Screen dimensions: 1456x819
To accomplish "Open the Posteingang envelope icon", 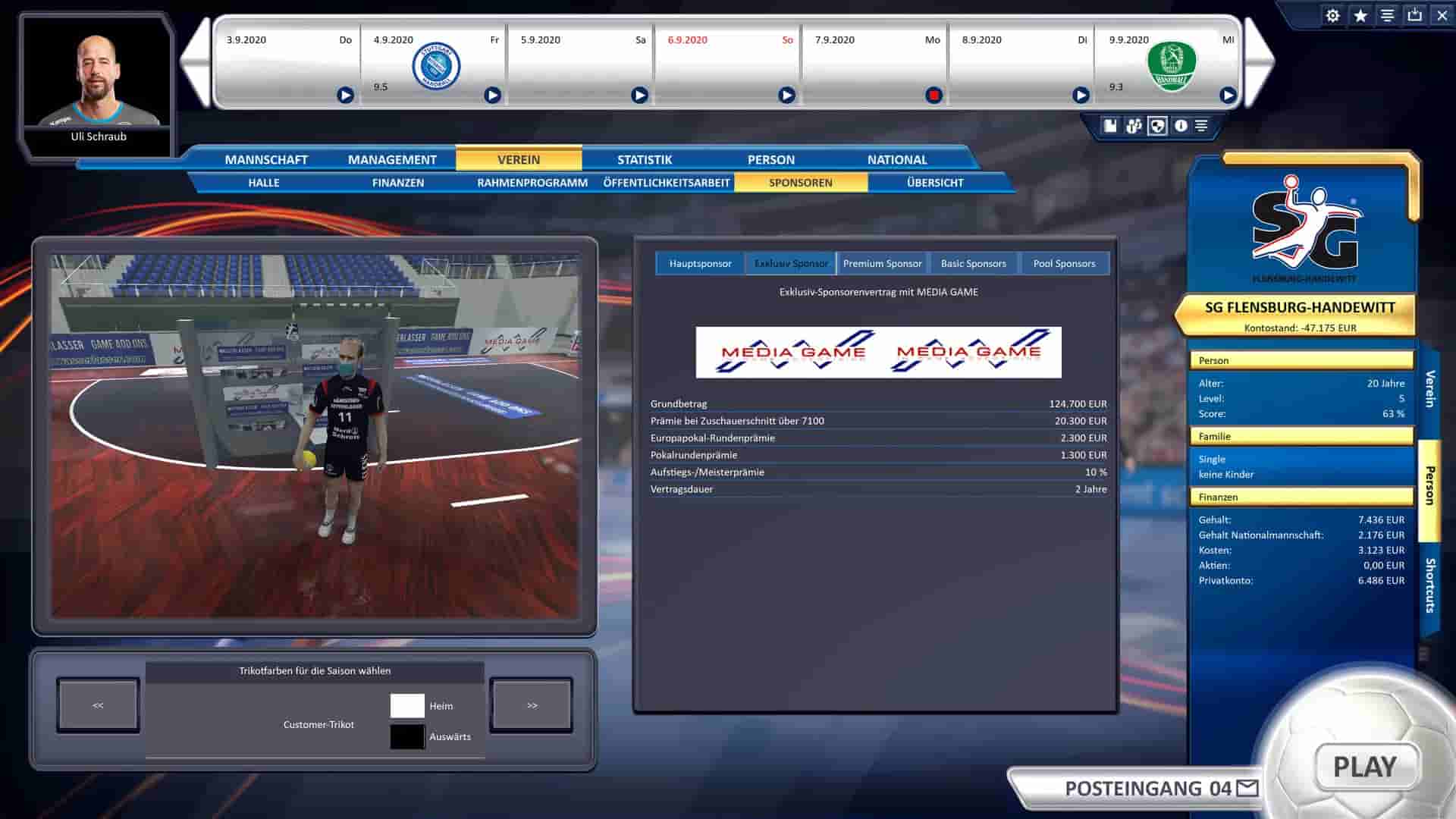I will pos(1247,789).
